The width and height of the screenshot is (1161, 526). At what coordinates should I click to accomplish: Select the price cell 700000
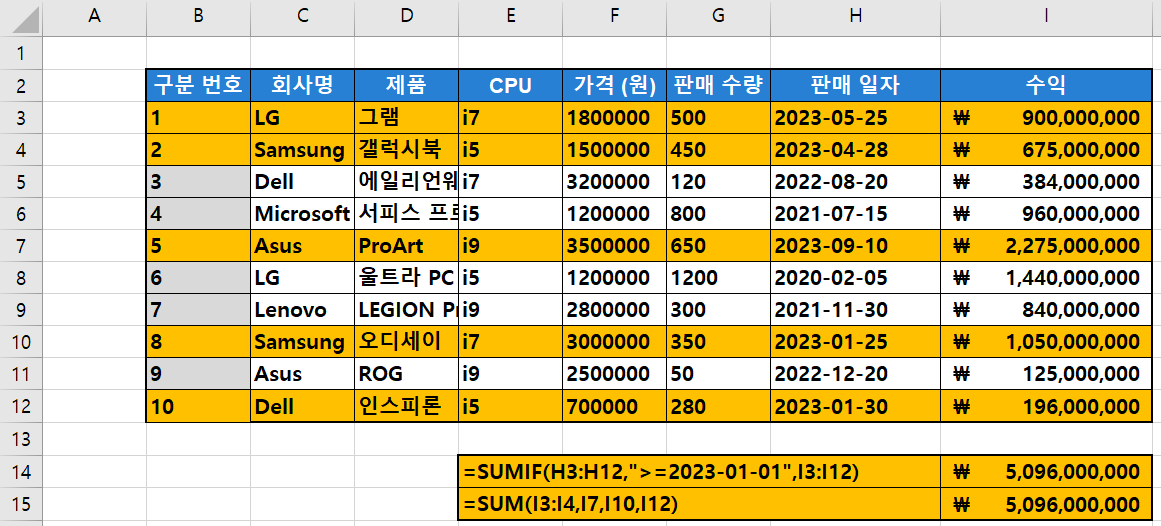point(615,406)
